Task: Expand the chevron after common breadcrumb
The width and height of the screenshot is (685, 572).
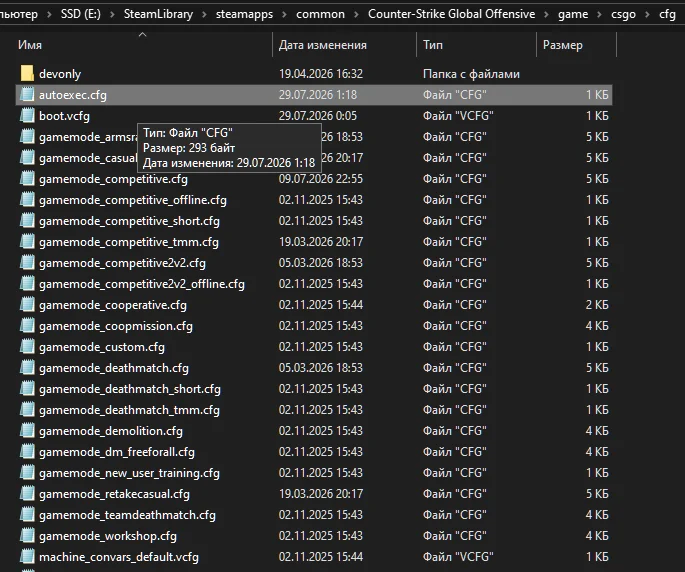Action: (x=356, y=14)
